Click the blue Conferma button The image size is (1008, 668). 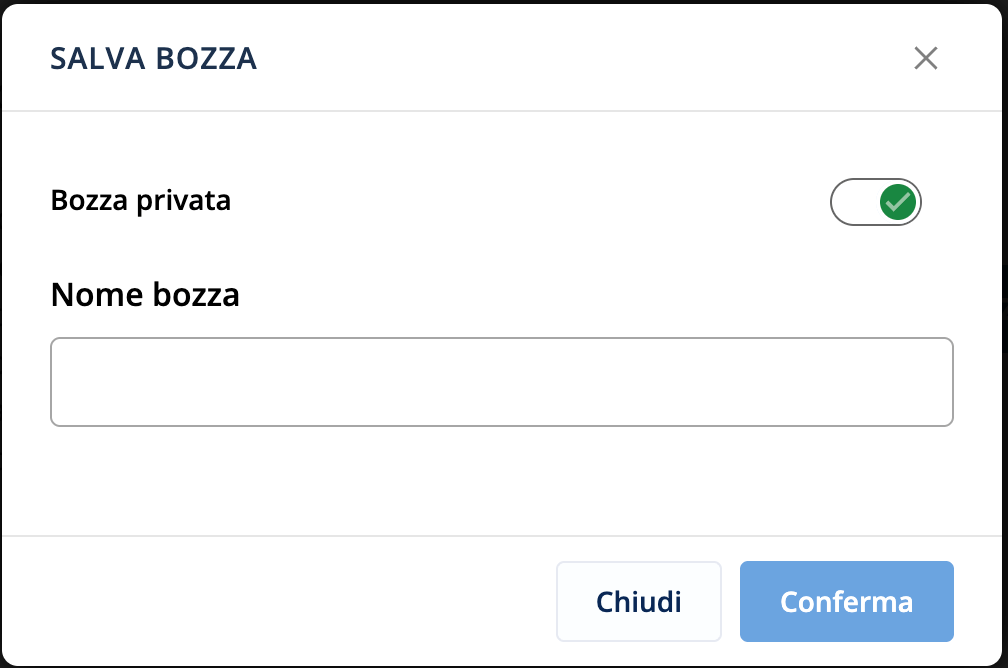[x=846, y=601]
